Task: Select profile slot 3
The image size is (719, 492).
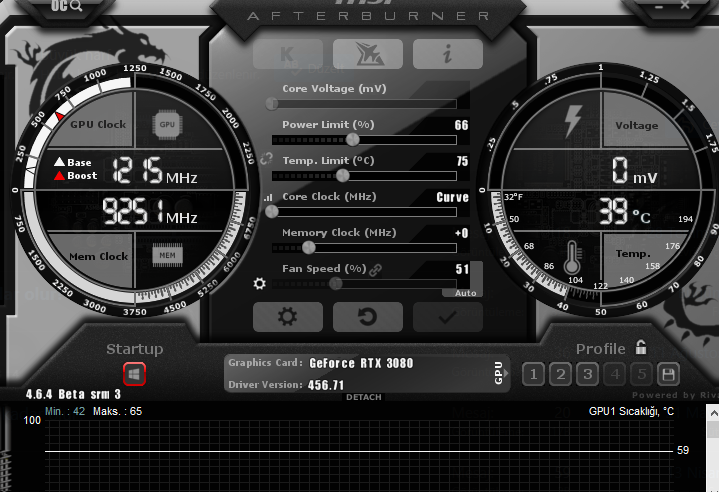Action: click(587, 374)
